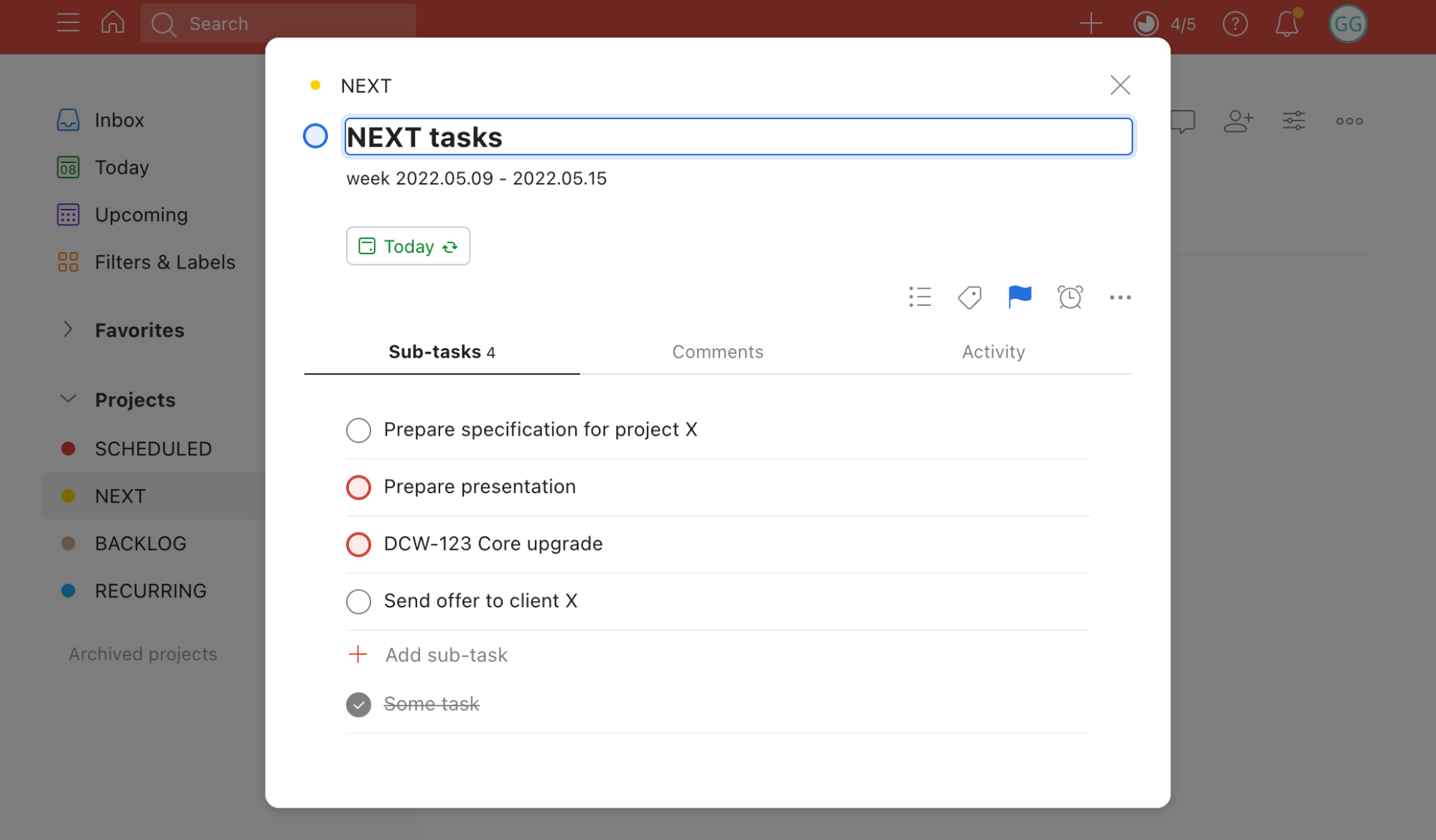This screenshot has height=840, width=1436.
Task: Collapse the Projects section
Action: (67, 398)
